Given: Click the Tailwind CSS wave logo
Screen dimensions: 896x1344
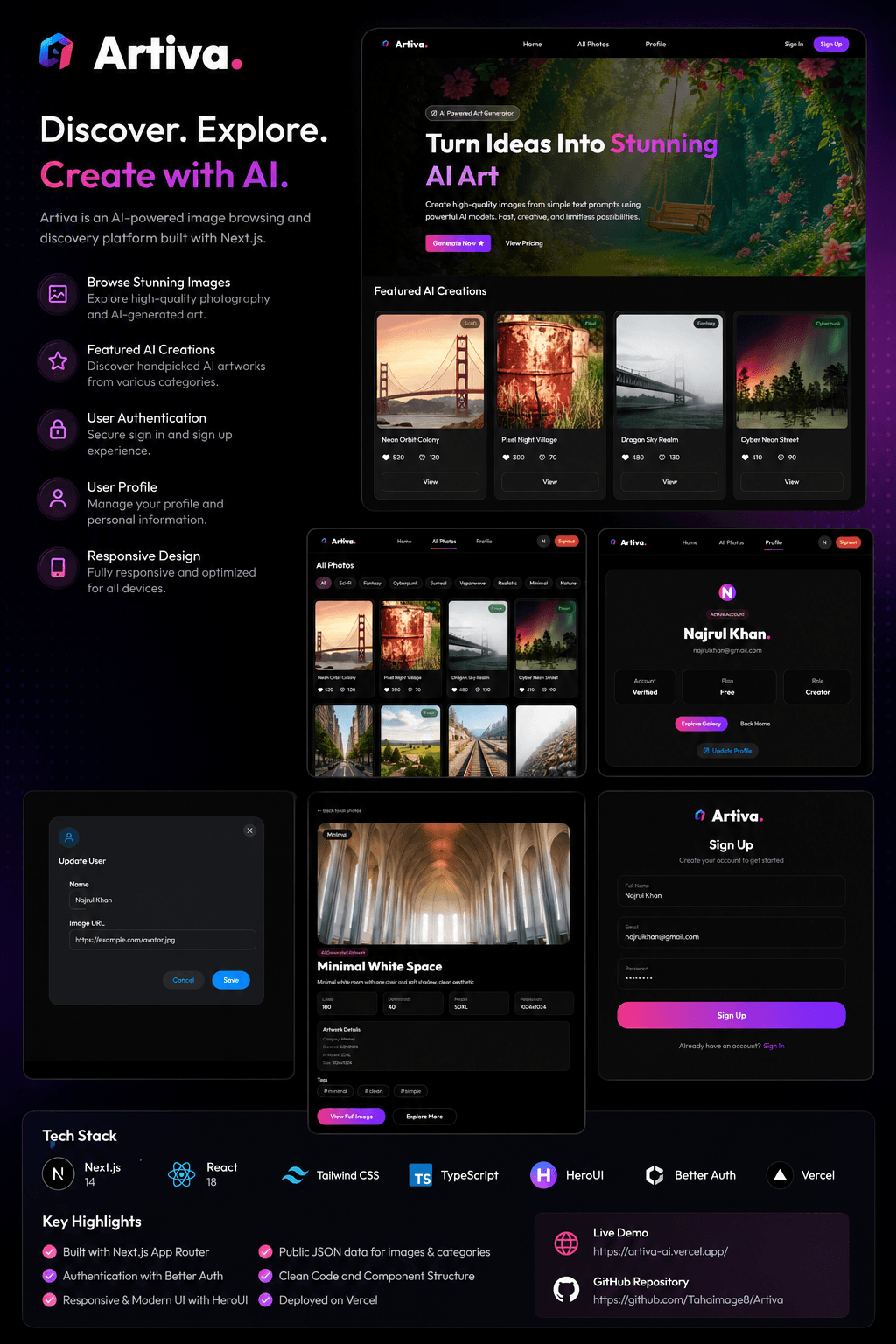Looking at the screenshot, I should point(294,1175).
